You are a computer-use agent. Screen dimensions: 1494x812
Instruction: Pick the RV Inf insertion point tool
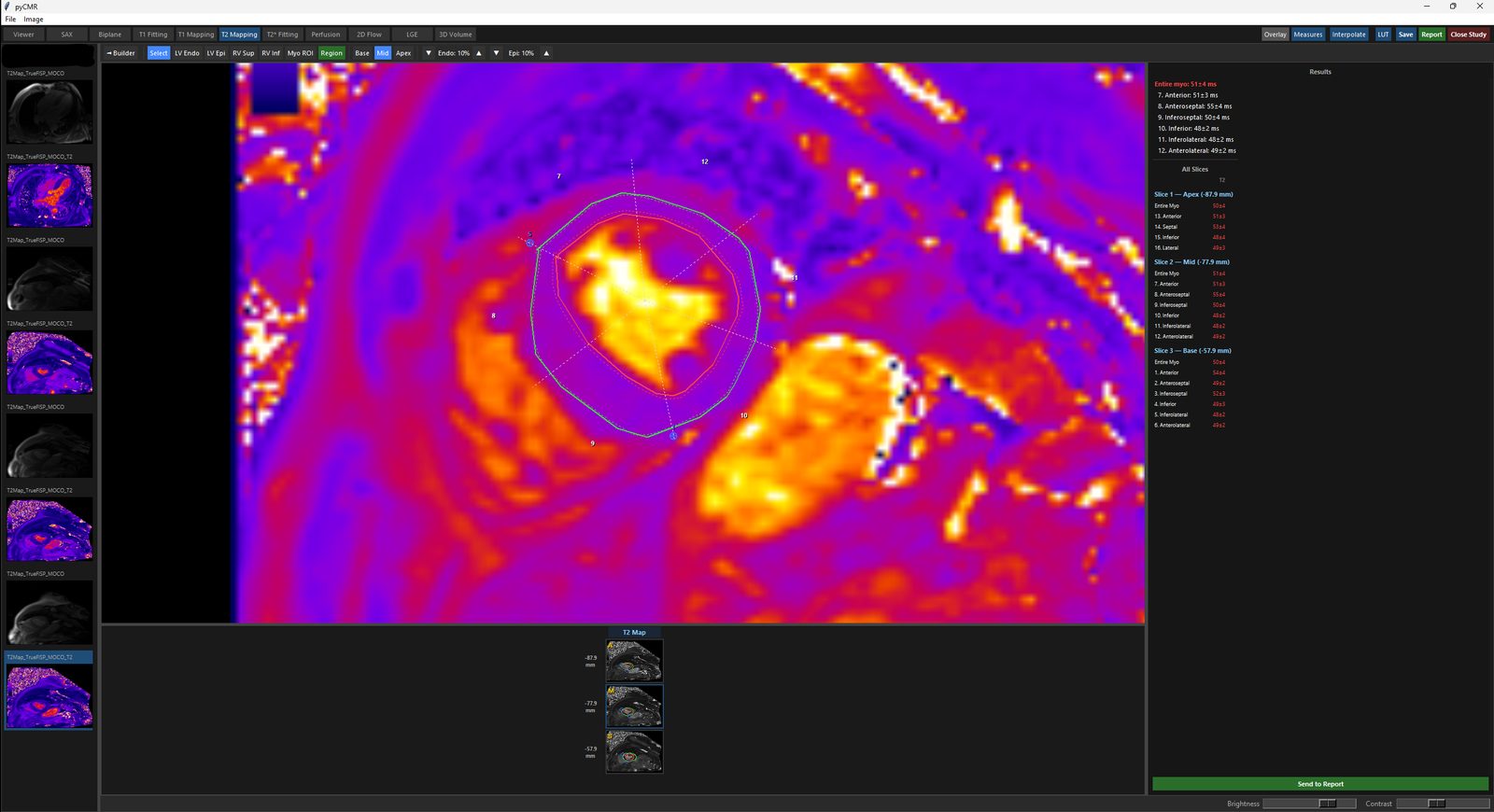pyautogui.click(x=271, y=53)
